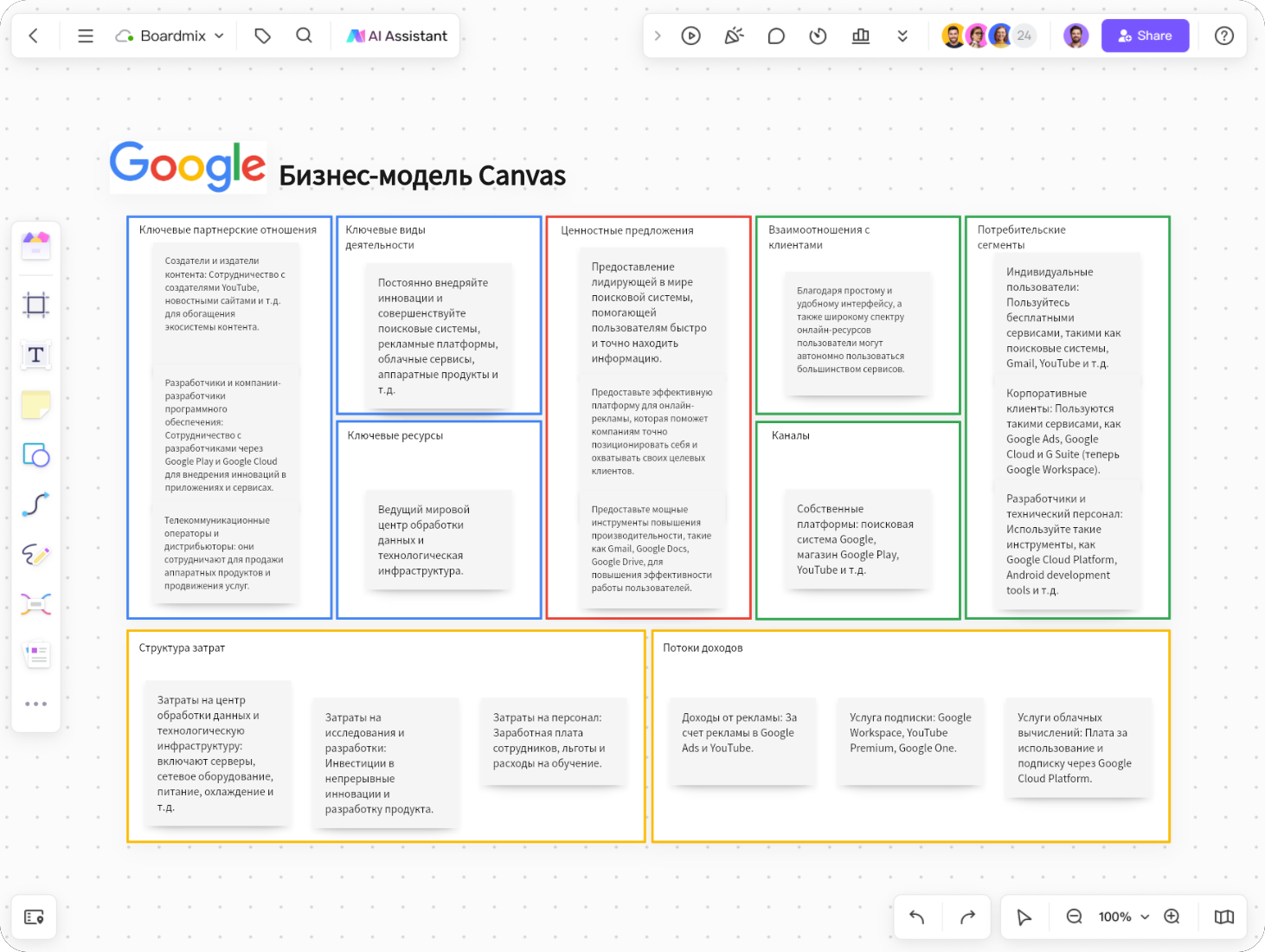Select the Sticky note tool
Viewport: 1265px width, 952px height.
[x=36, y=404]
